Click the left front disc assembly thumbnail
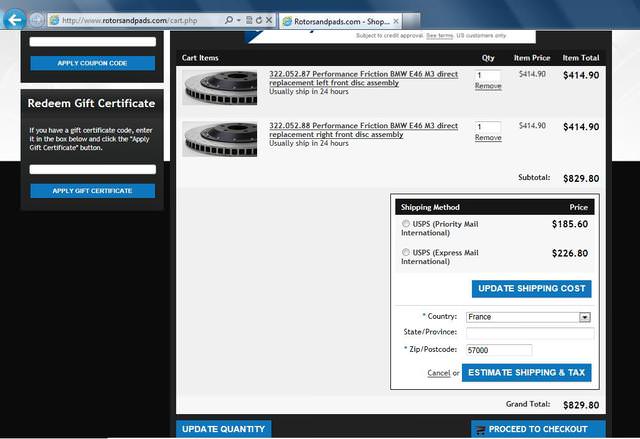Viewport: 640px width, 439px height. tap(220, 88)
